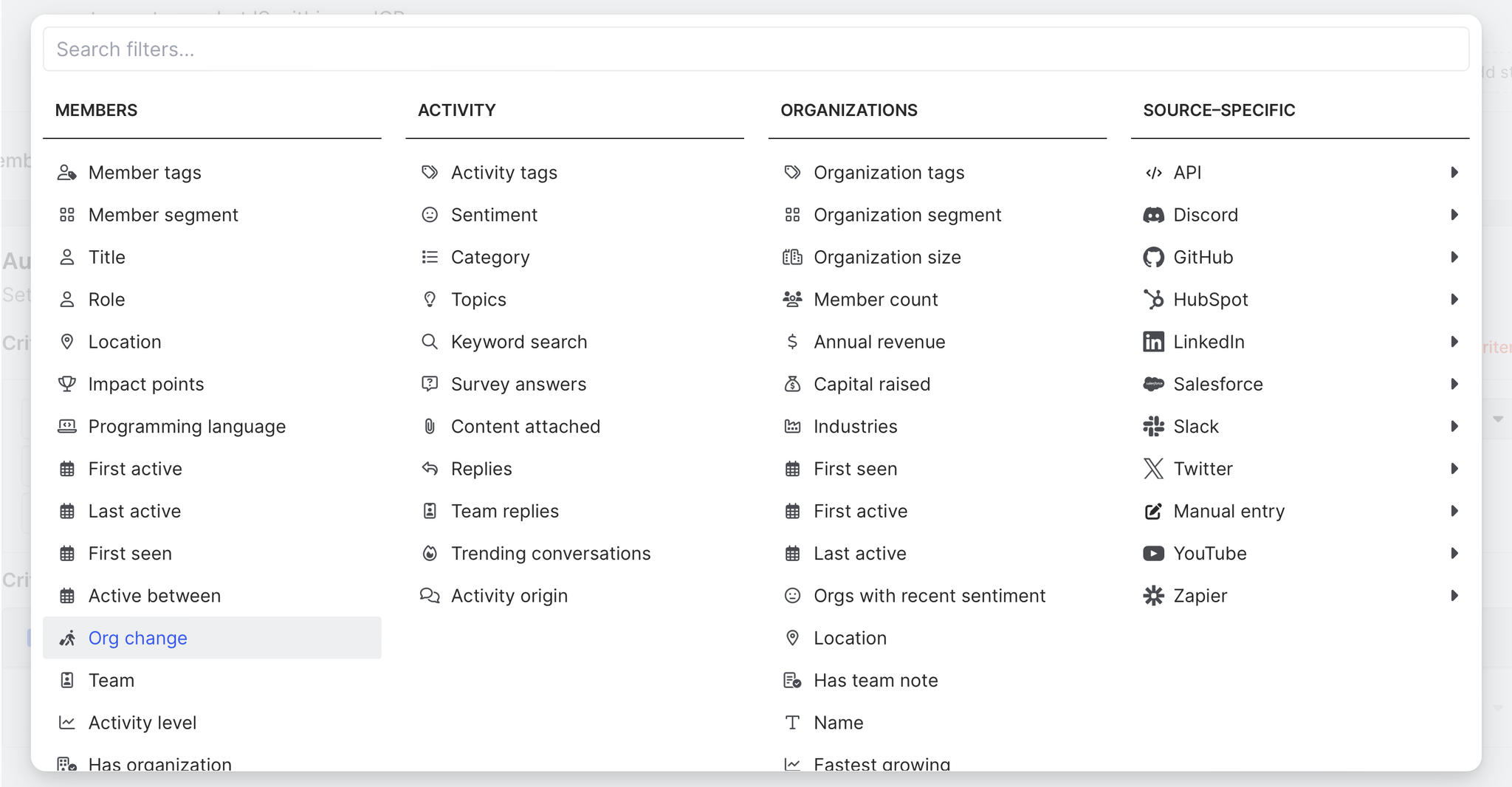This screenshot has height=787, width=1512.
Task: Click the LinkedIn logo icon
Action: coord(1153,342)
